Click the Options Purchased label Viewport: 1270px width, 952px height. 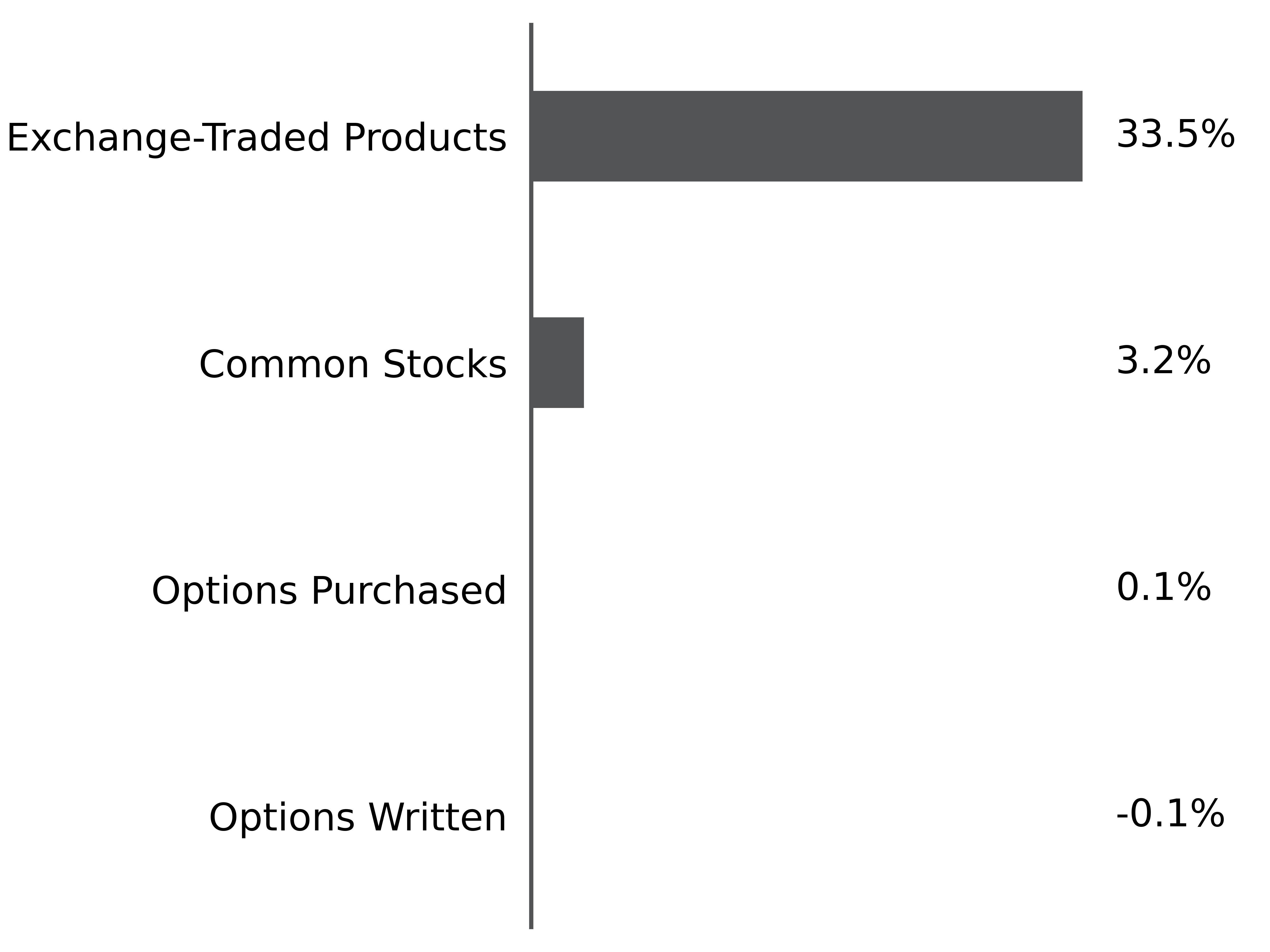[329, 592]
